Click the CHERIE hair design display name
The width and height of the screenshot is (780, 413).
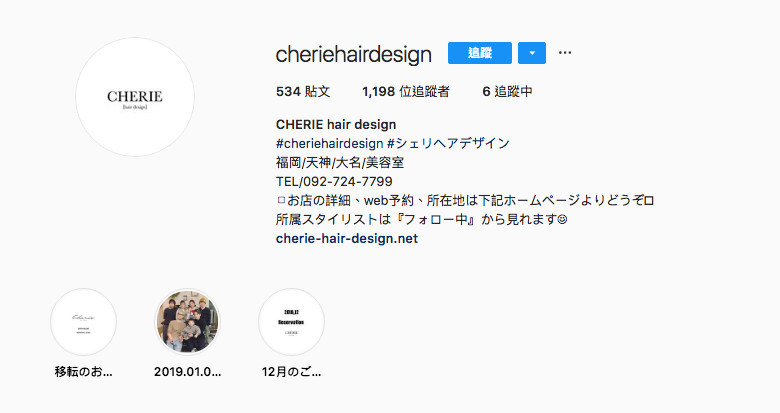[336, 124]
